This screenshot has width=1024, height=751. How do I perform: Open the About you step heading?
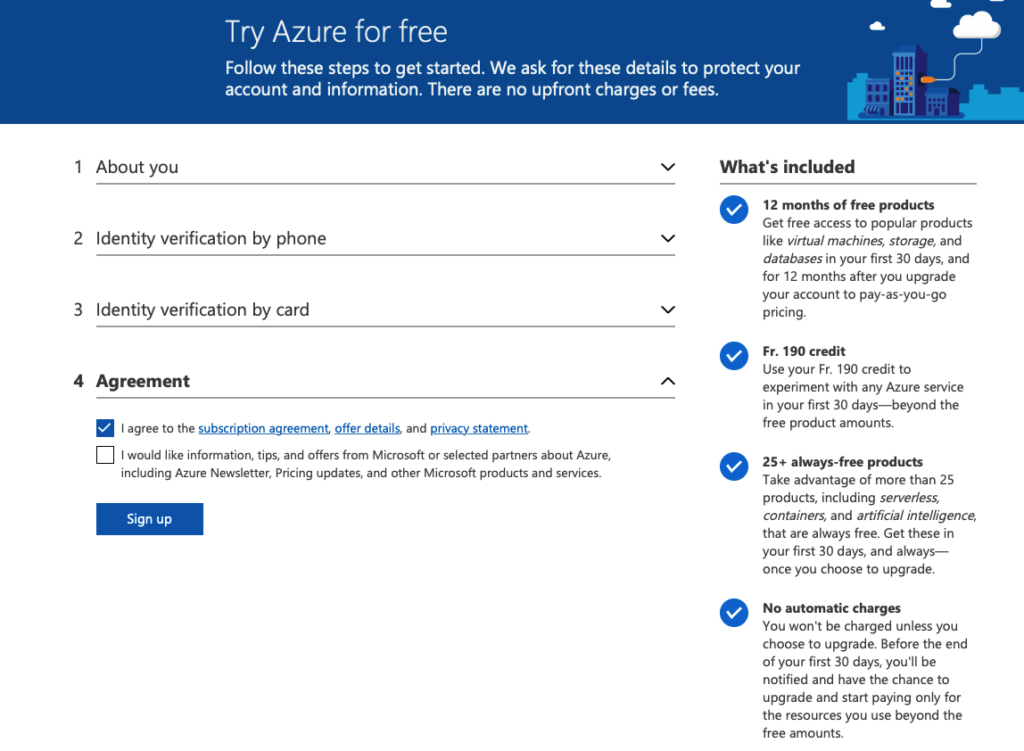point(137,167)
